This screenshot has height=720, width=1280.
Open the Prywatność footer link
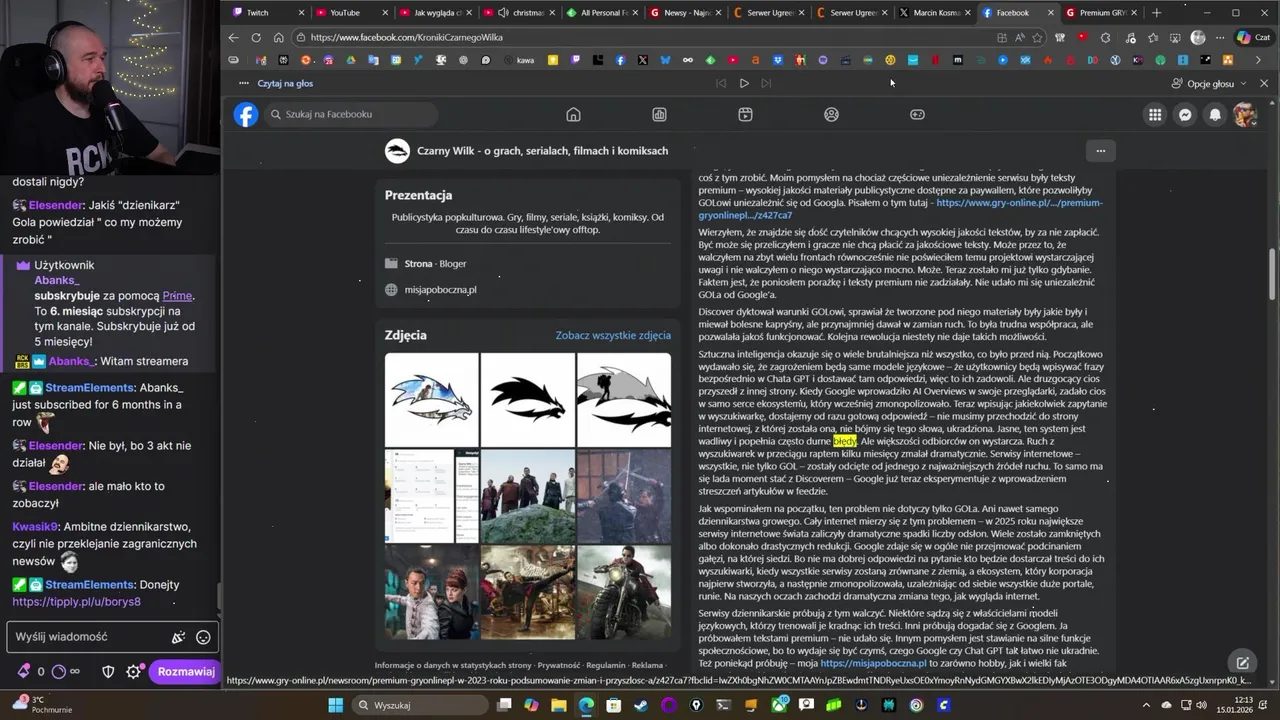(x=558, y=665)
